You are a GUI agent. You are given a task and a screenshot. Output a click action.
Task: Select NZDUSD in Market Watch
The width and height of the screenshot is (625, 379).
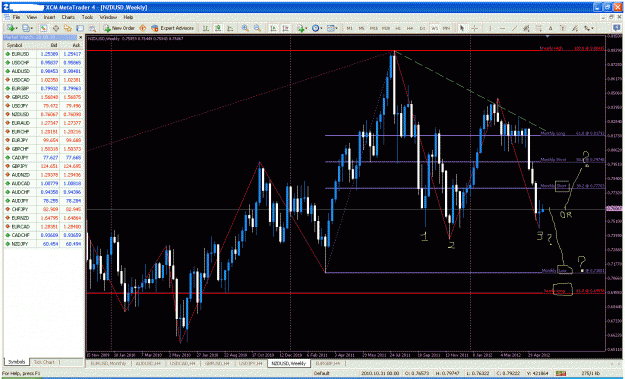click(43, 114)
